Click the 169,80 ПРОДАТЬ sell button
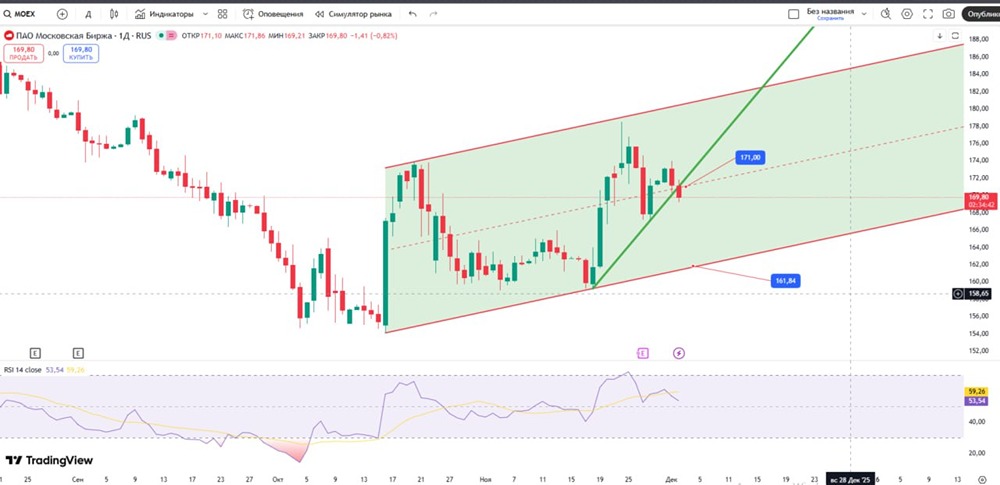This screenshot has width=1000, height=485. click(24, 53)
